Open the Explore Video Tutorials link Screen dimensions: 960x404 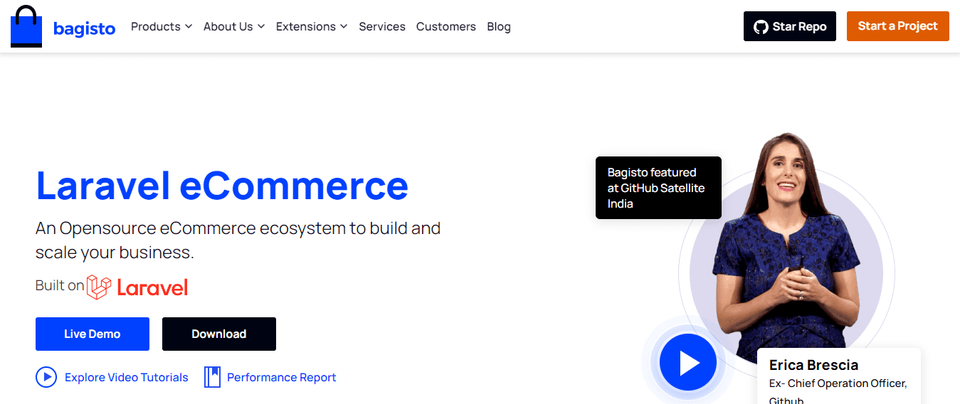[126, 377]
